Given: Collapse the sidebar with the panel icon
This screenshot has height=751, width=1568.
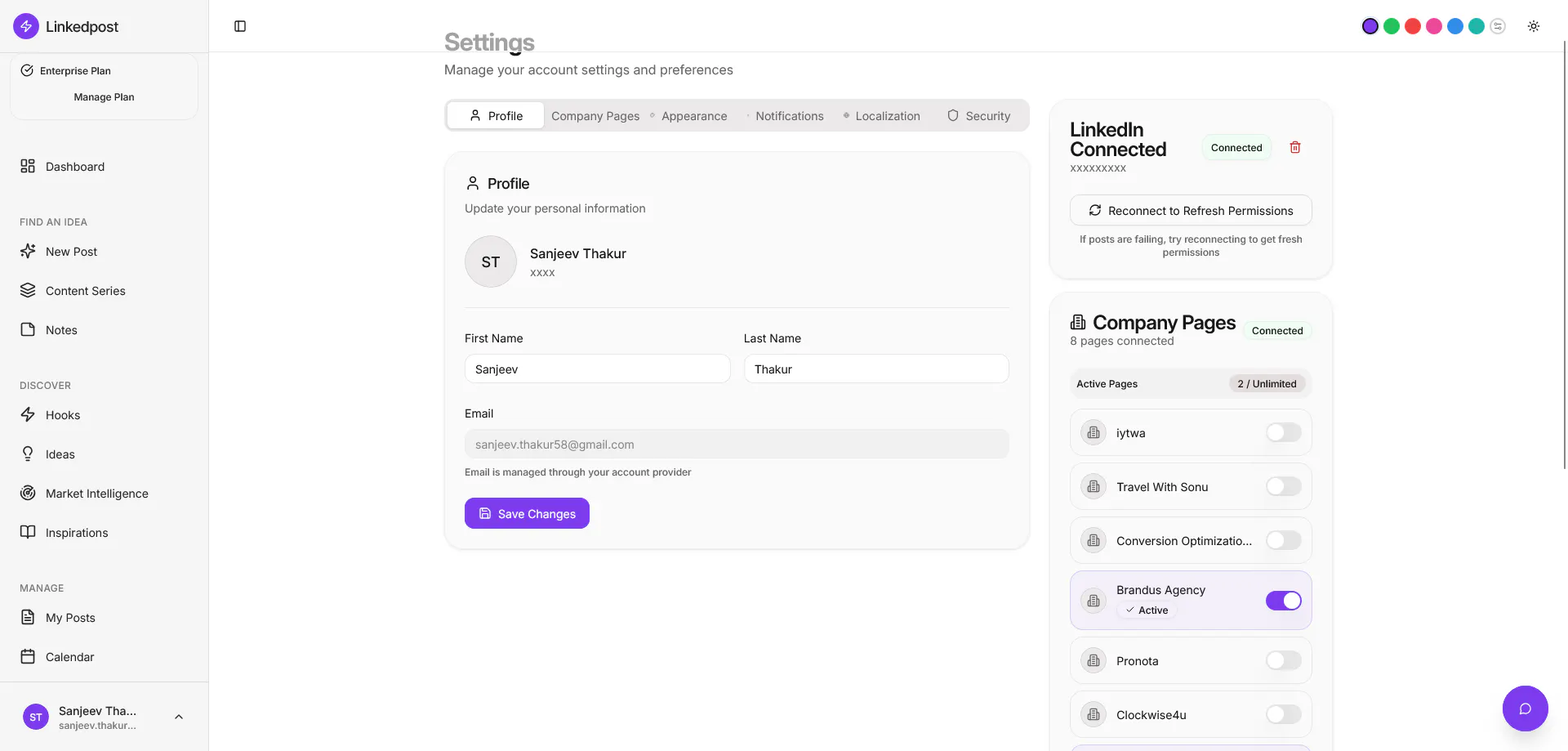Looking at the screenshot, I should [x=240, y=26].
